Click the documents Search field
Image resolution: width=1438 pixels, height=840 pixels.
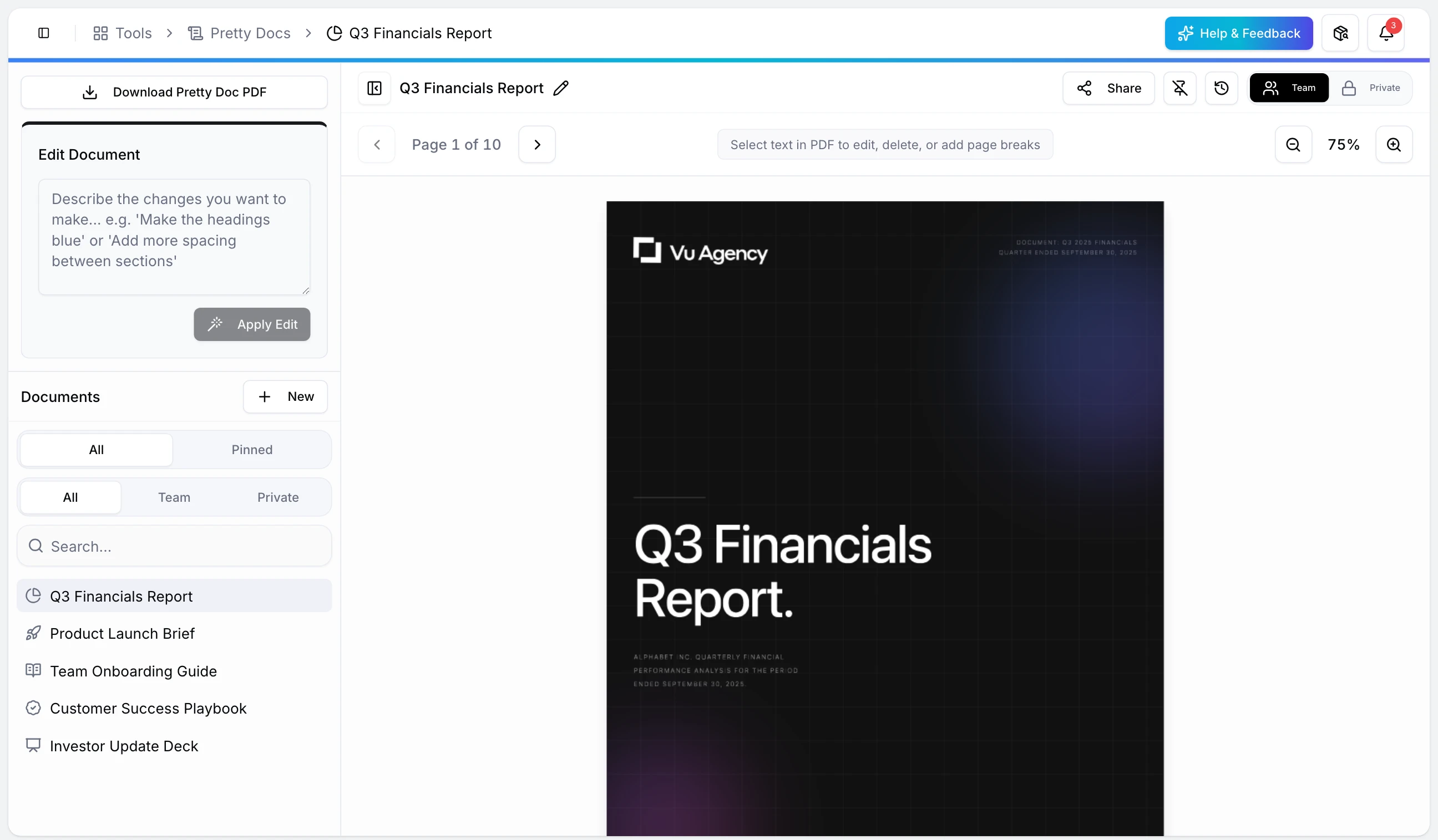pos(174,546)
